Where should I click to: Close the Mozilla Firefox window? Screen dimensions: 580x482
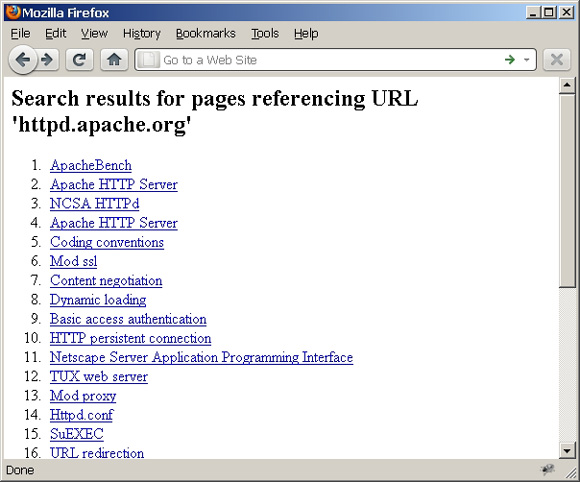(x=566, y=13)
